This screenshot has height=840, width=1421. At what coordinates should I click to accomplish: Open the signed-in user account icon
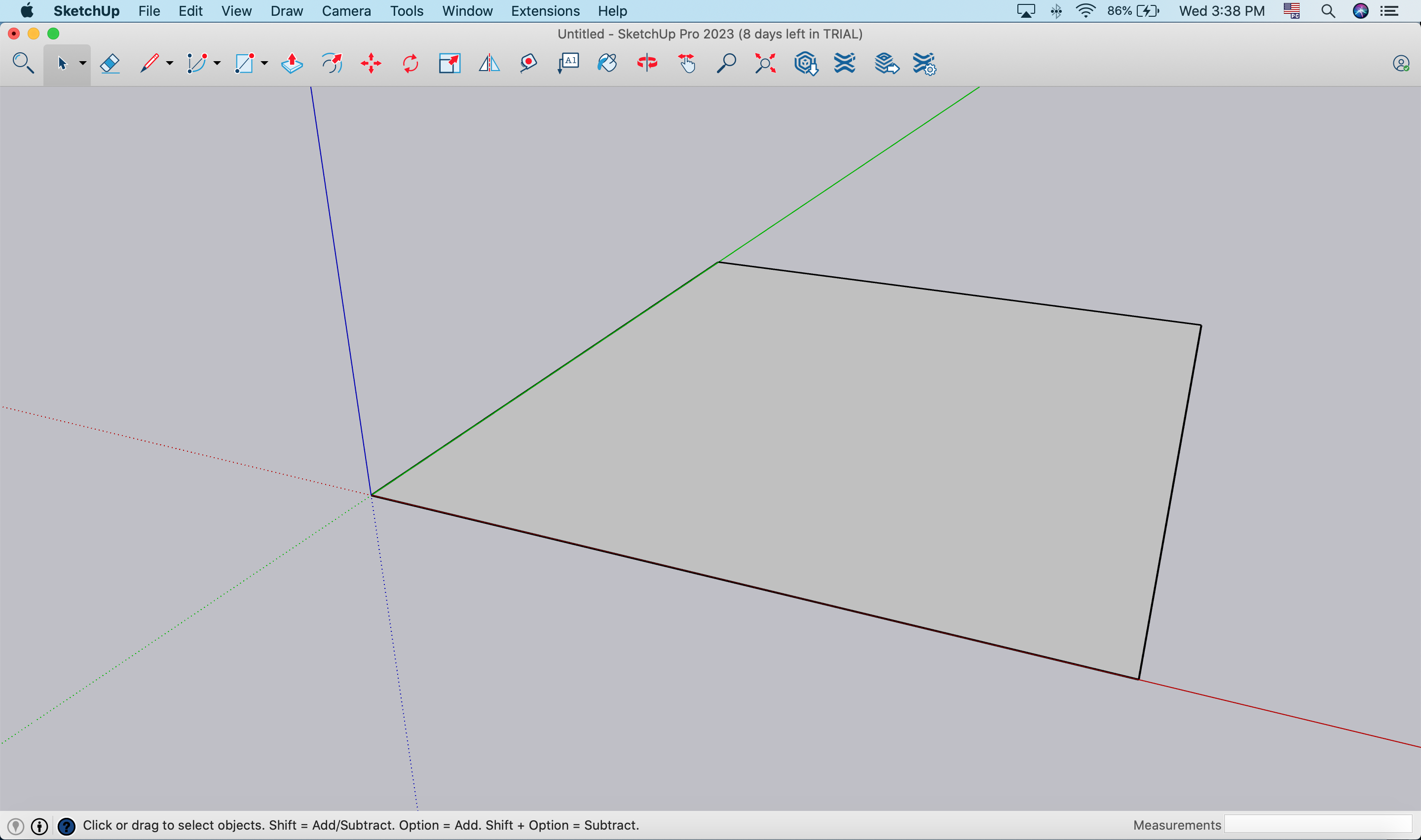[1401, 64]
